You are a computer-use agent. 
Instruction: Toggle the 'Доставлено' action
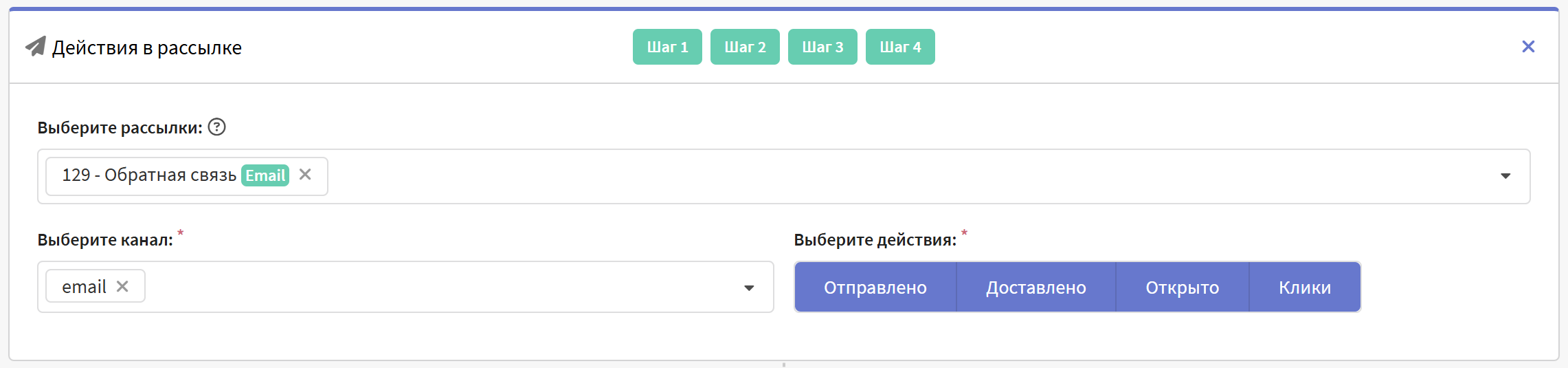[1035, 288]
